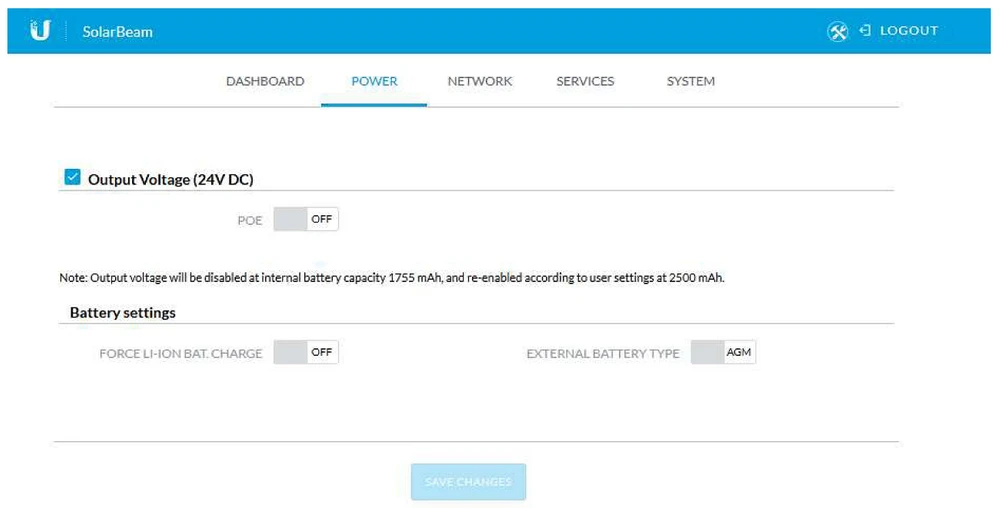Open the System tab

pyautogui.click(x=690, y=81)
